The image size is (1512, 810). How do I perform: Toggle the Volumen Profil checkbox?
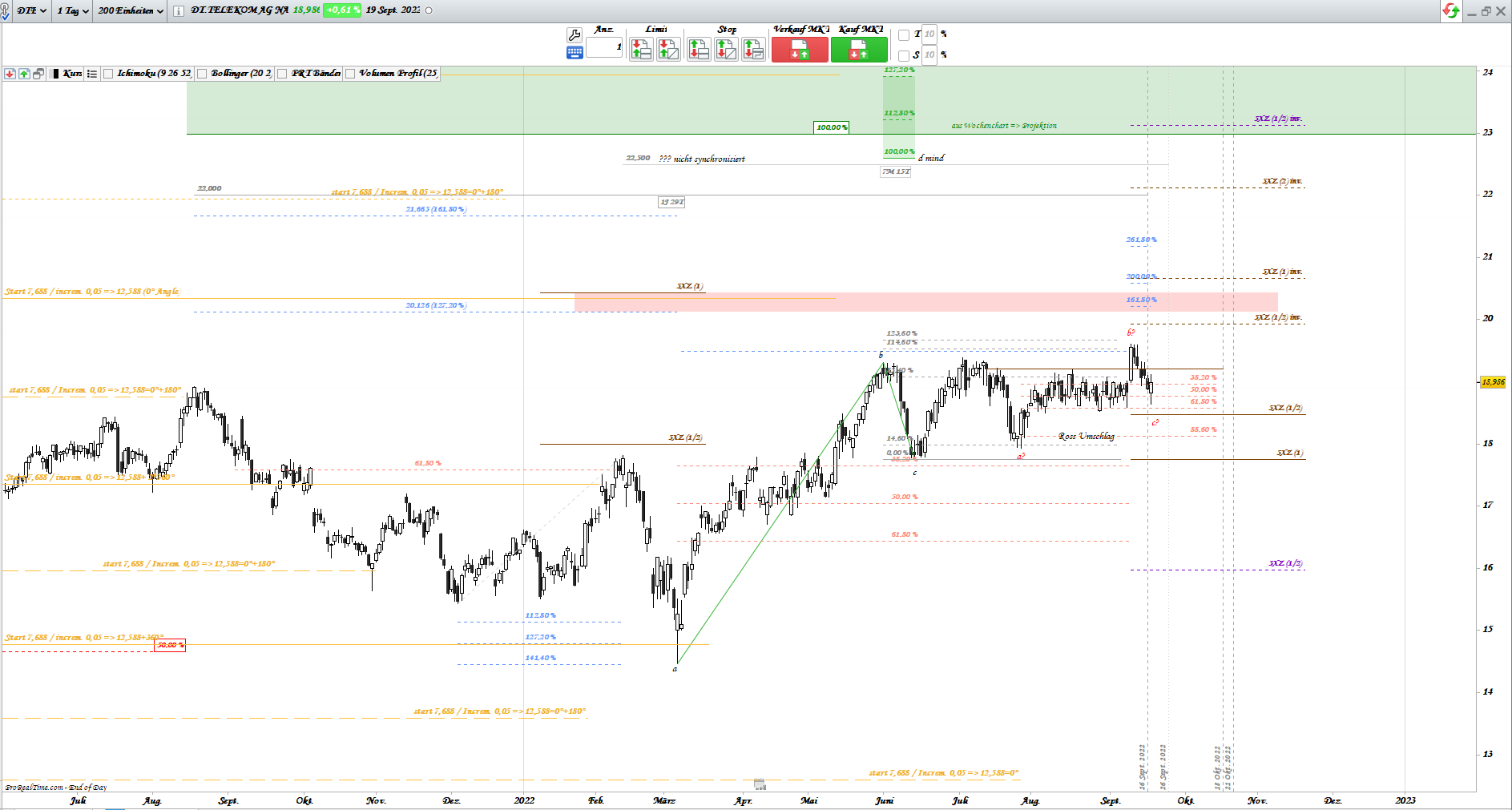click(x=350, y=74)
